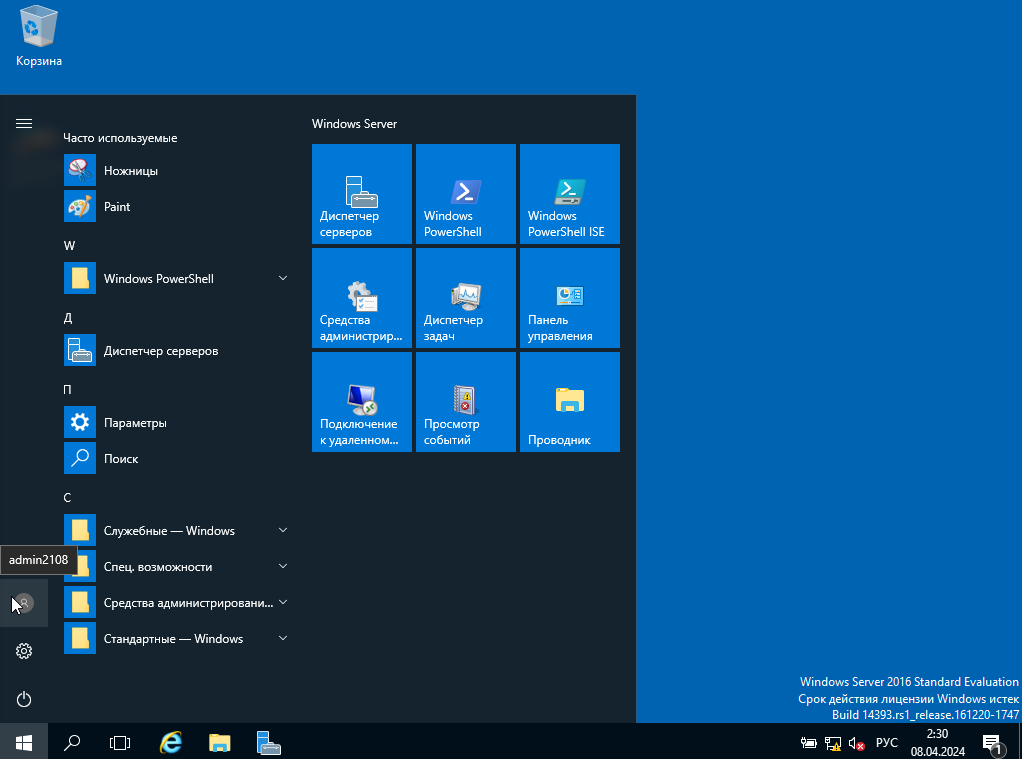
Task: Click the admin2108 user account icon
Action: point(23,603)
